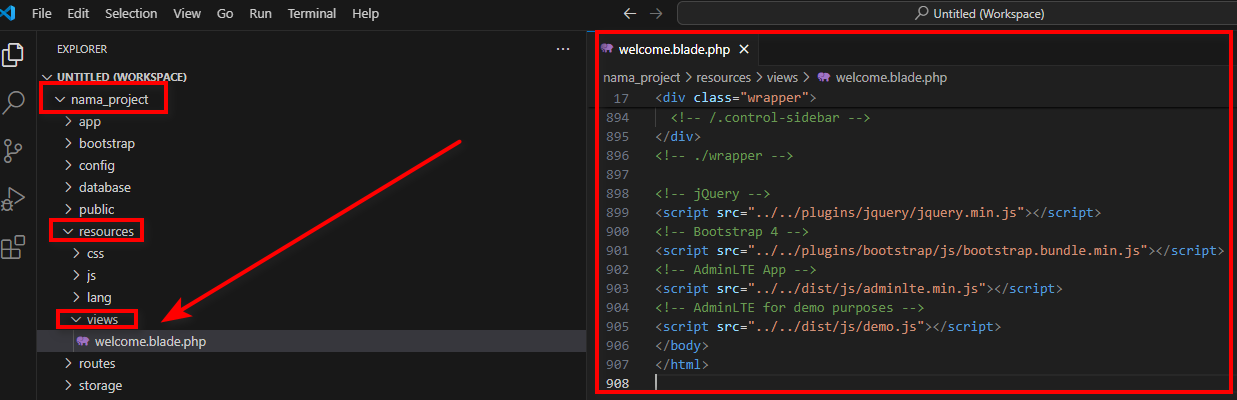1237x400 pixels.
Task: Click the welcome.blade.php file icon in tree
Action: pyautogui.click(x=83, y=342)
